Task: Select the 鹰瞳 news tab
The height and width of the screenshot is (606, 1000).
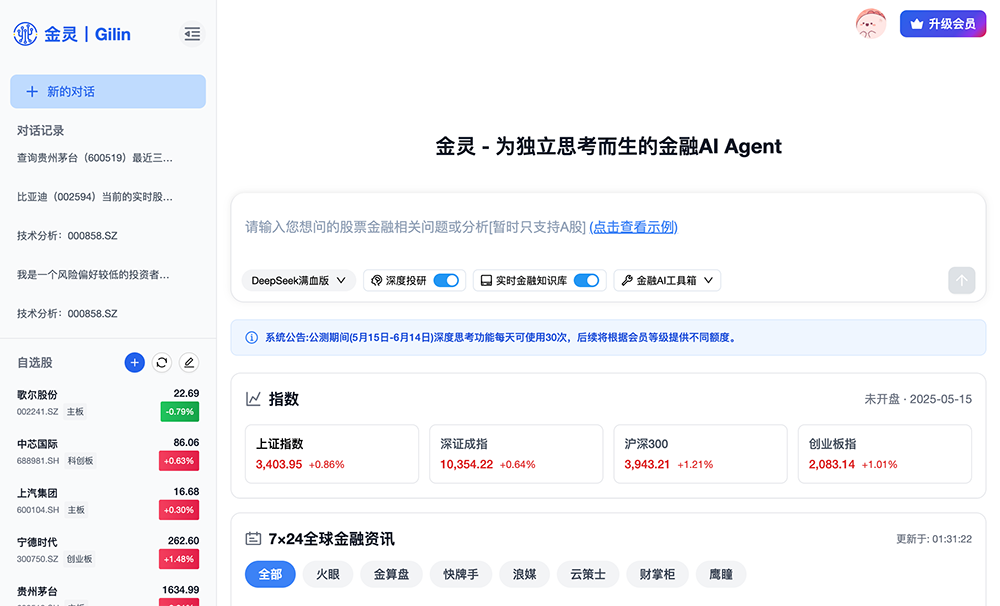Action: click(721, 574)
